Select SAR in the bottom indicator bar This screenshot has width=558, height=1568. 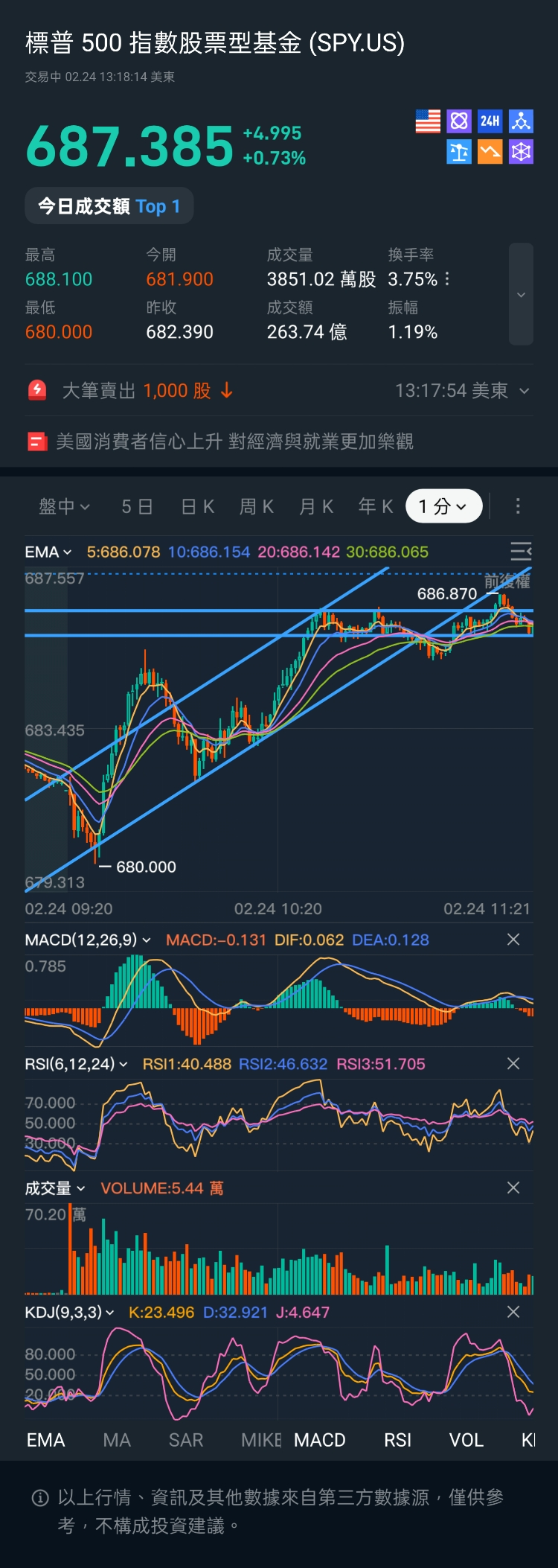click(x=186, y=1440)
